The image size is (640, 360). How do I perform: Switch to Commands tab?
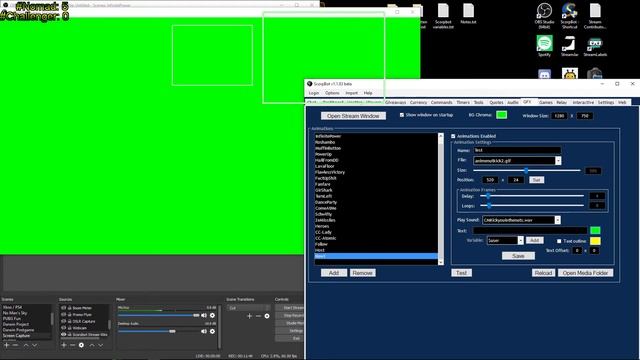point(442,102)
